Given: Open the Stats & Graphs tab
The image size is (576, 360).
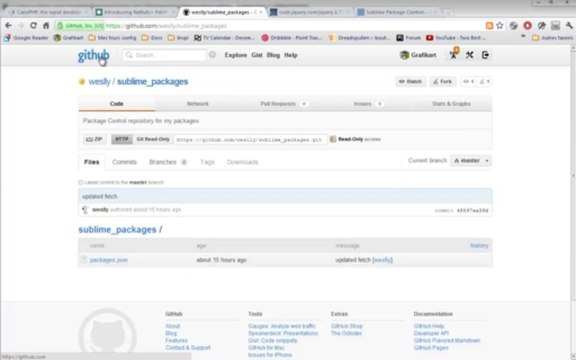Looking at the screenshot, I should click(451, 104).
